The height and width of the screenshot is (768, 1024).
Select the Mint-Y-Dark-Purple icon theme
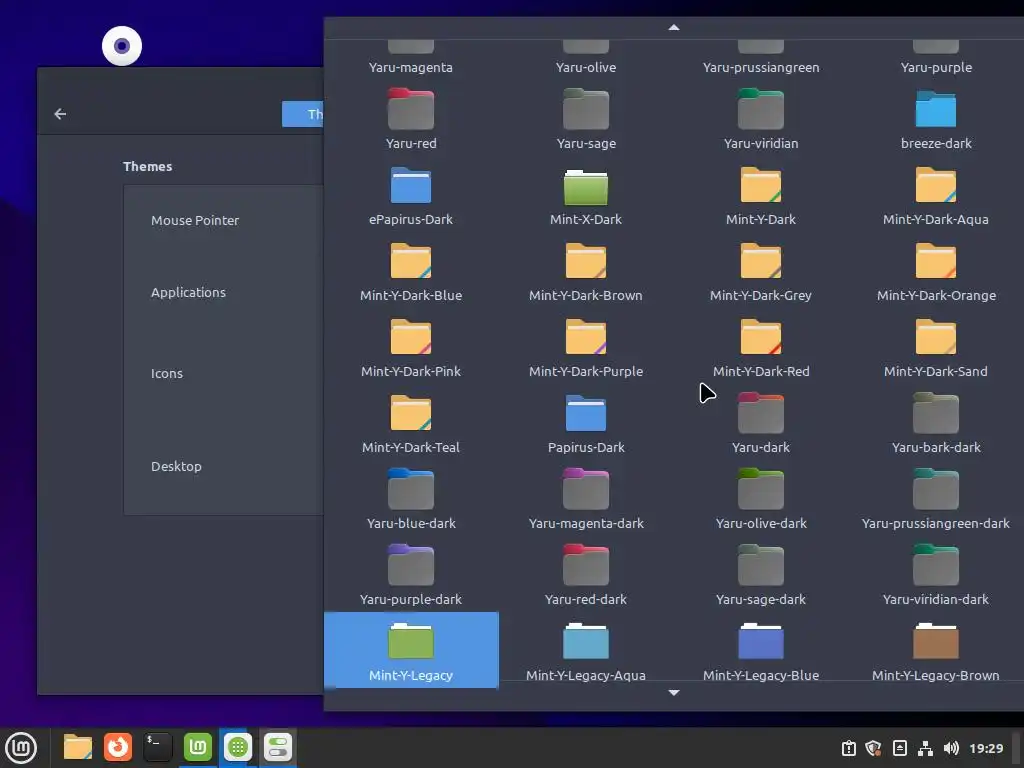pyautogui.click(x=586, y=346)
